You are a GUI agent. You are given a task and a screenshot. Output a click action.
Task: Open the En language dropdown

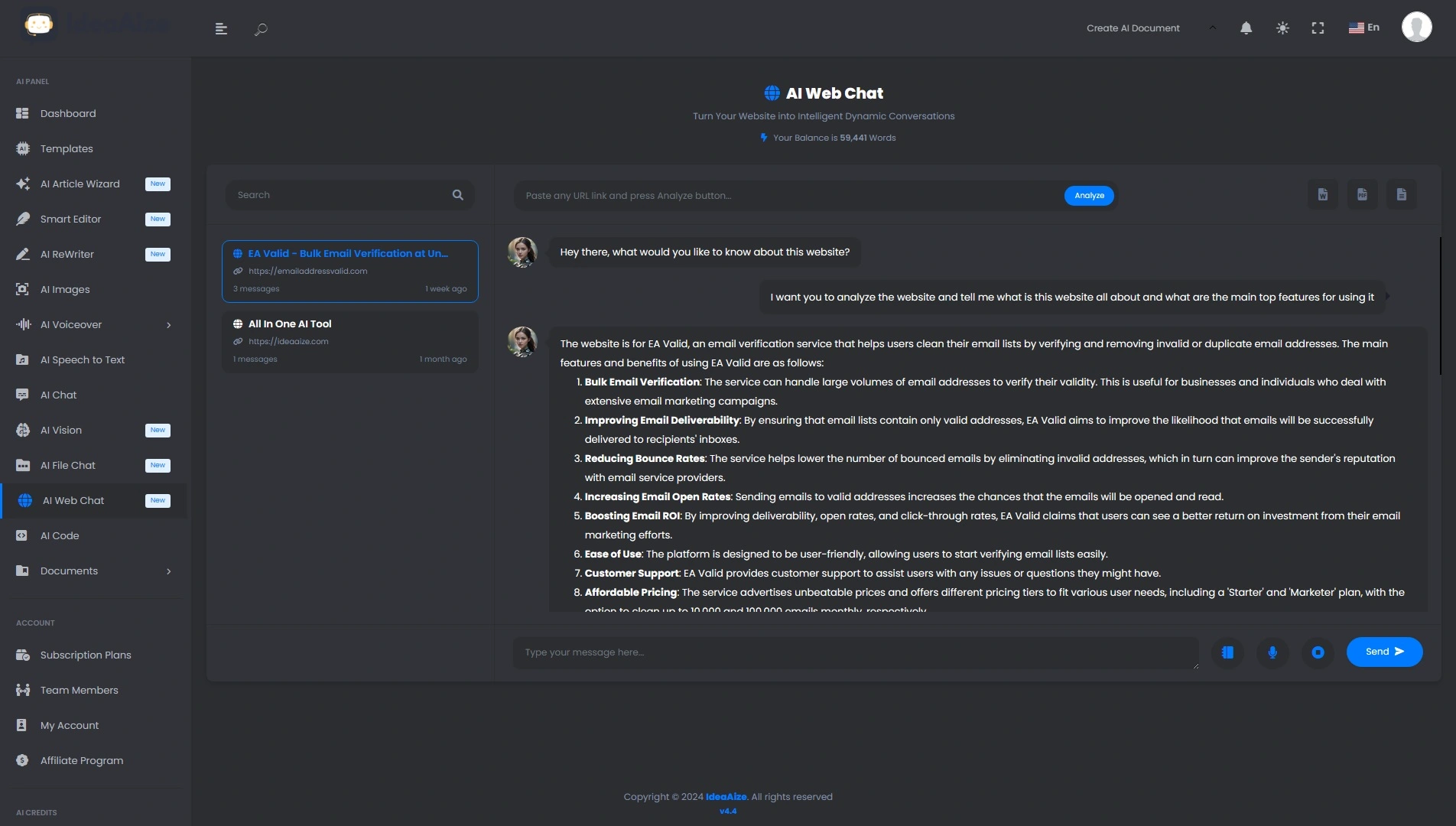click(1363, 28)
